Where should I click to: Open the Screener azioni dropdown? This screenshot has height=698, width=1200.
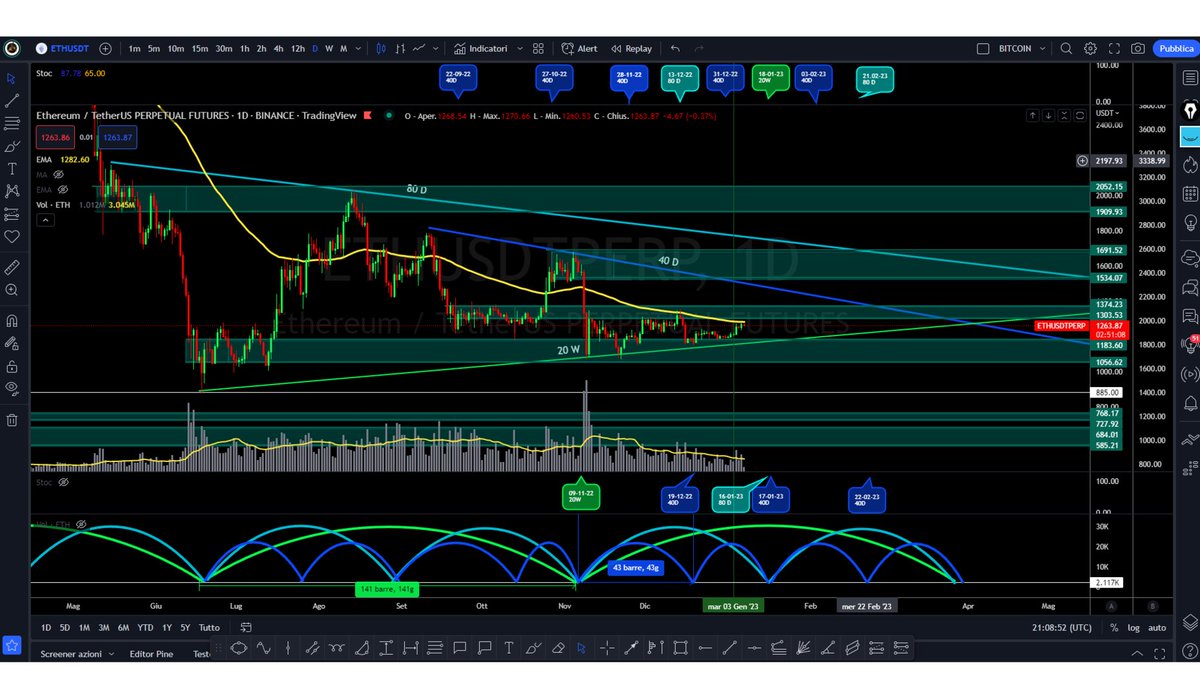(x=77, y=654)
